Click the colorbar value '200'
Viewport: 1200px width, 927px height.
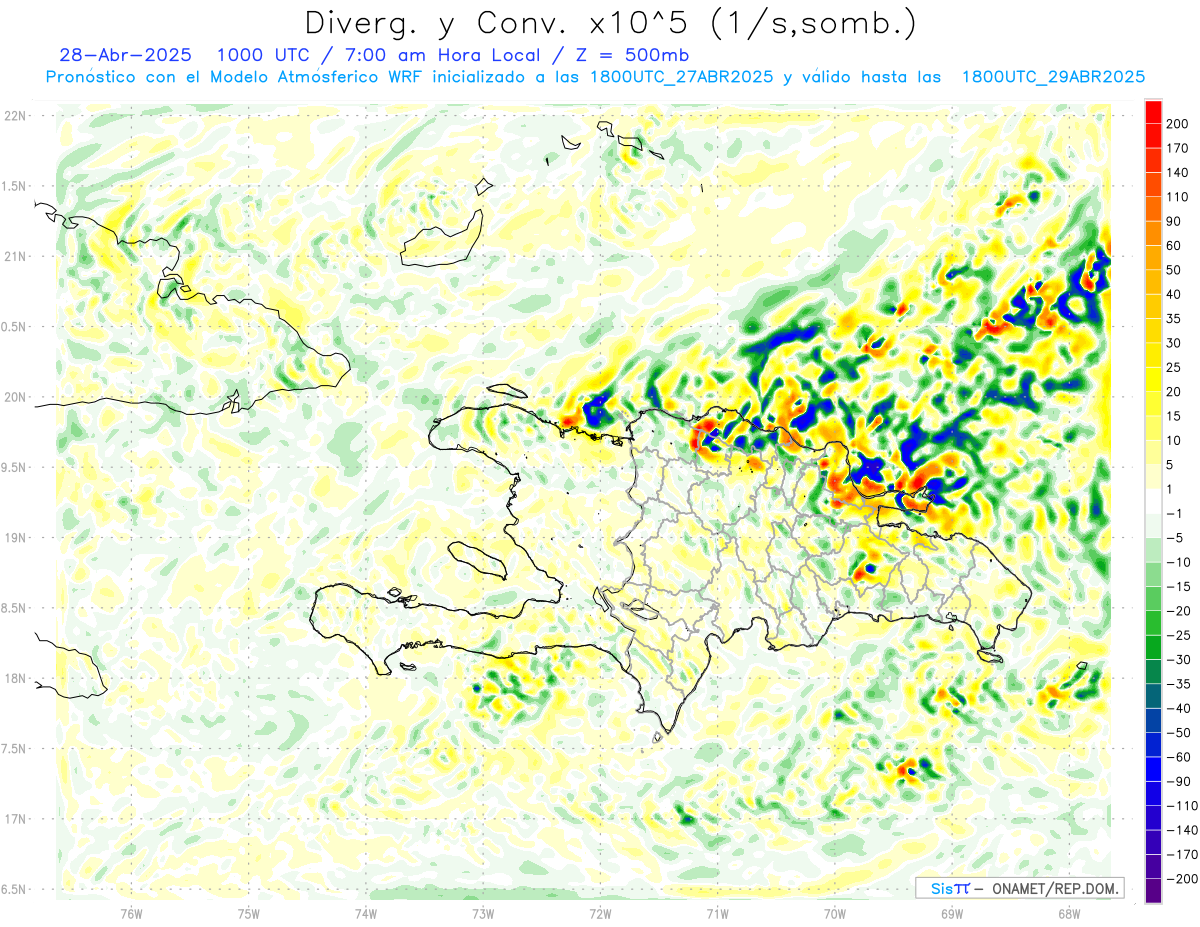click(1179, 122)
